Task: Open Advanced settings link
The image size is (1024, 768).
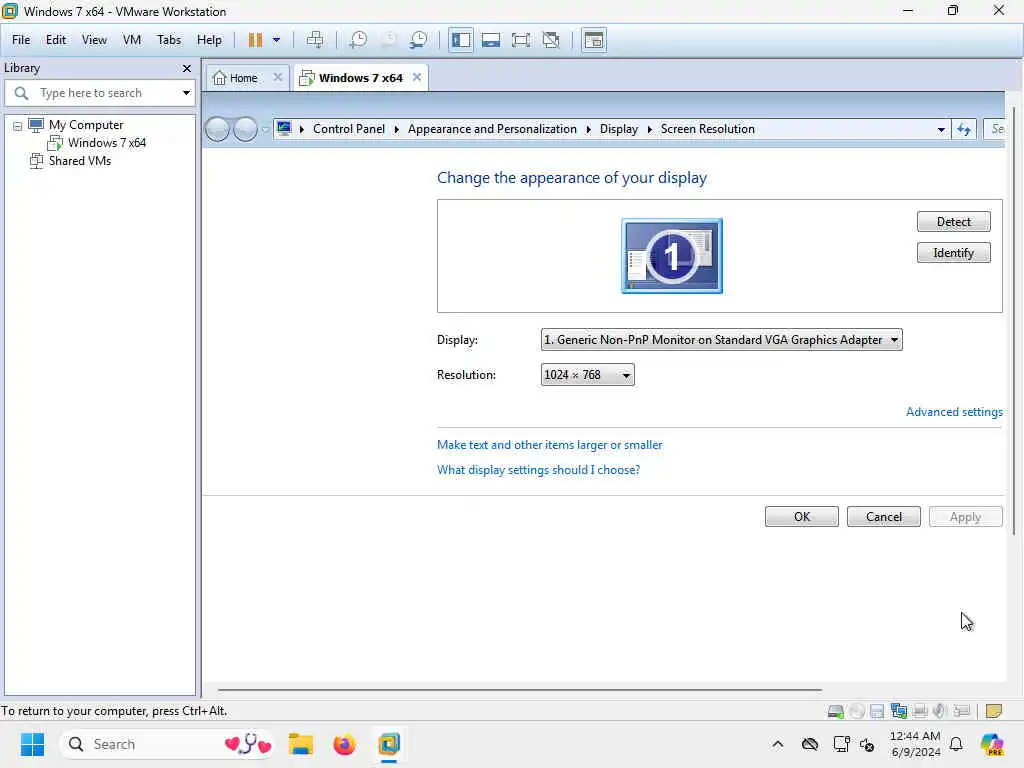Action: pos(953,412)
